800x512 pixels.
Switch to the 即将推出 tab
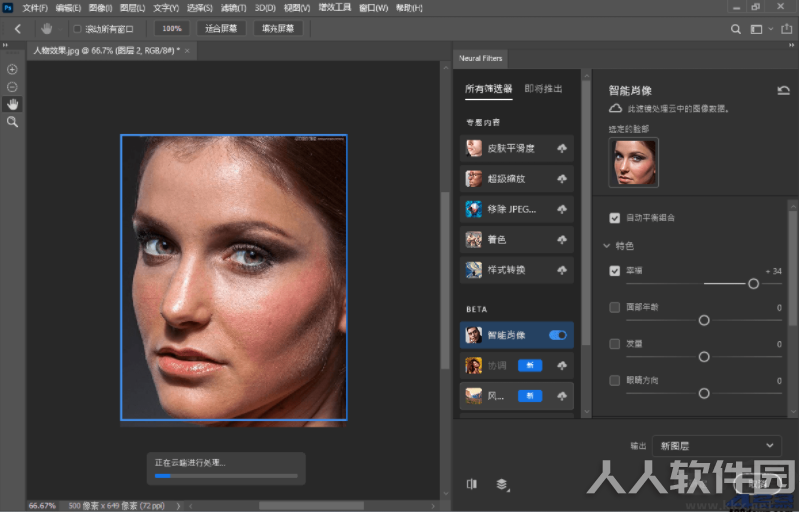click(543, 89)
